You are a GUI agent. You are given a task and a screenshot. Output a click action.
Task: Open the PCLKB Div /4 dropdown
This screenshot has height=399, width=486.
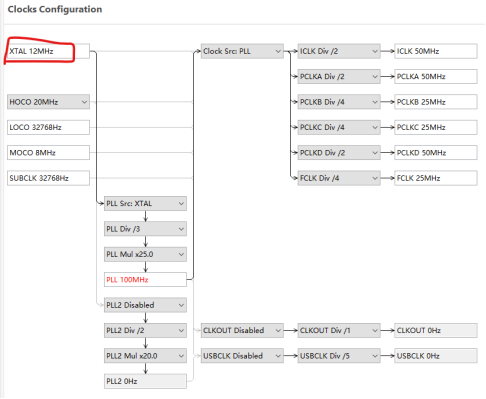339,102
